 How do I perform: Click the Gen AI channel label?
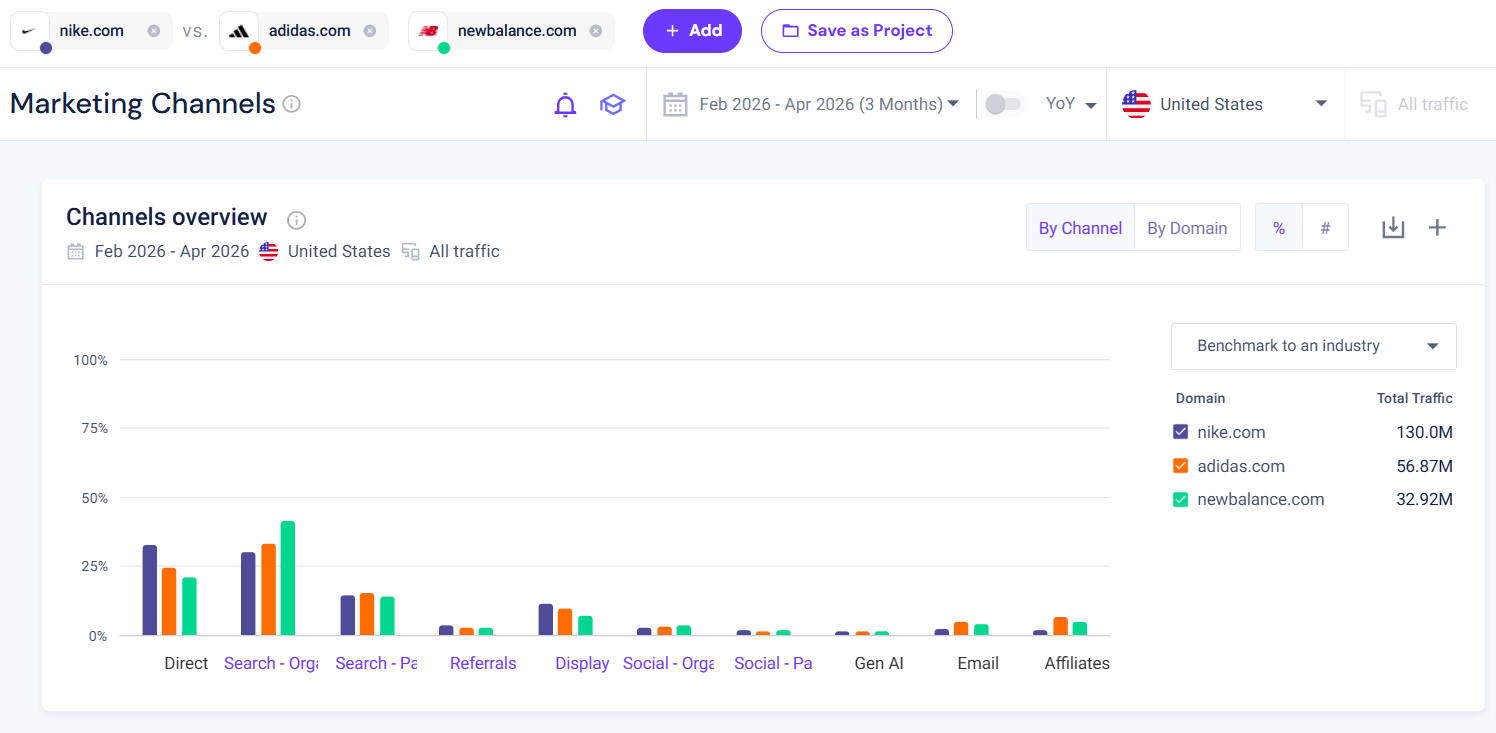click(879, 664)
